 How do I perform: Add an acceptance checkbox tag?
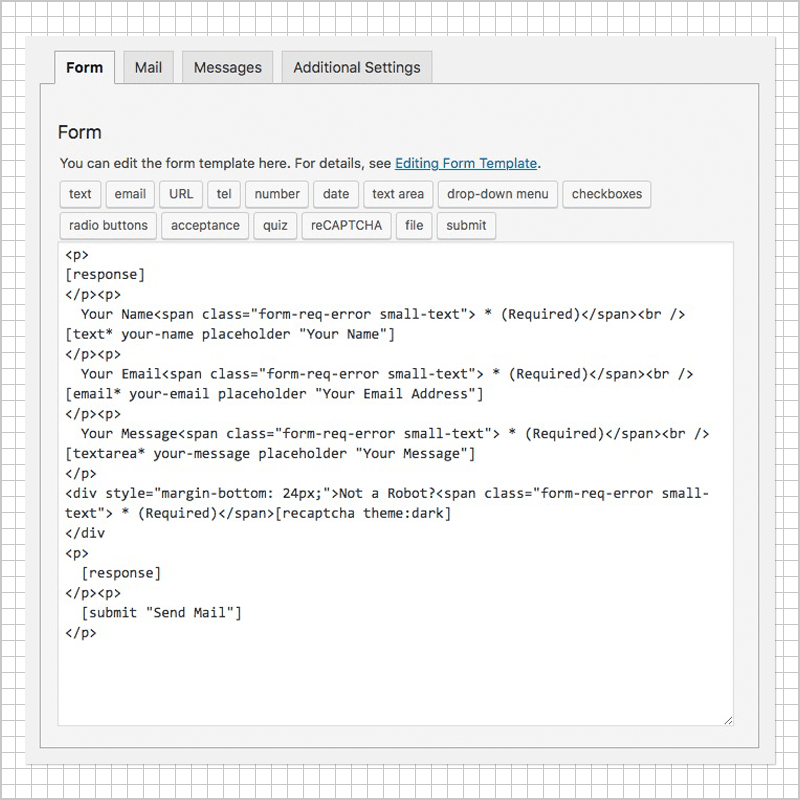tap(204, 226)
